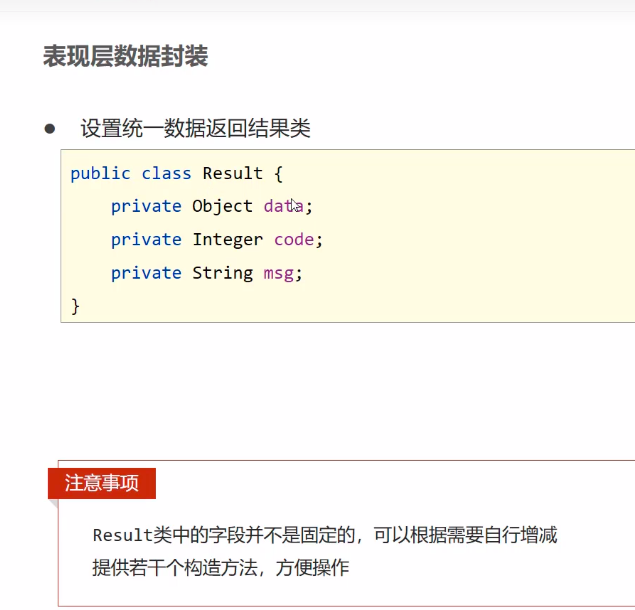Image resolution: width=635 pixels, height=610 pixels.
Task: Select the 'Result' class name in the code block
Action: [232, 173]
